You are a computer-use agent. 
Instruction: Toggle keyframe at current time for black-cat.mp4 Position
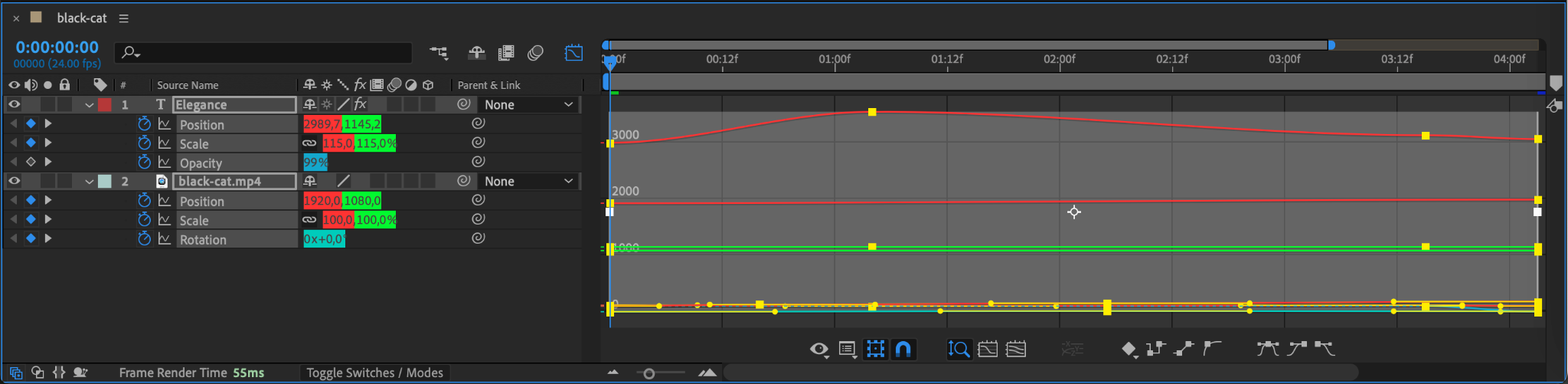click(x=31, y=200)
